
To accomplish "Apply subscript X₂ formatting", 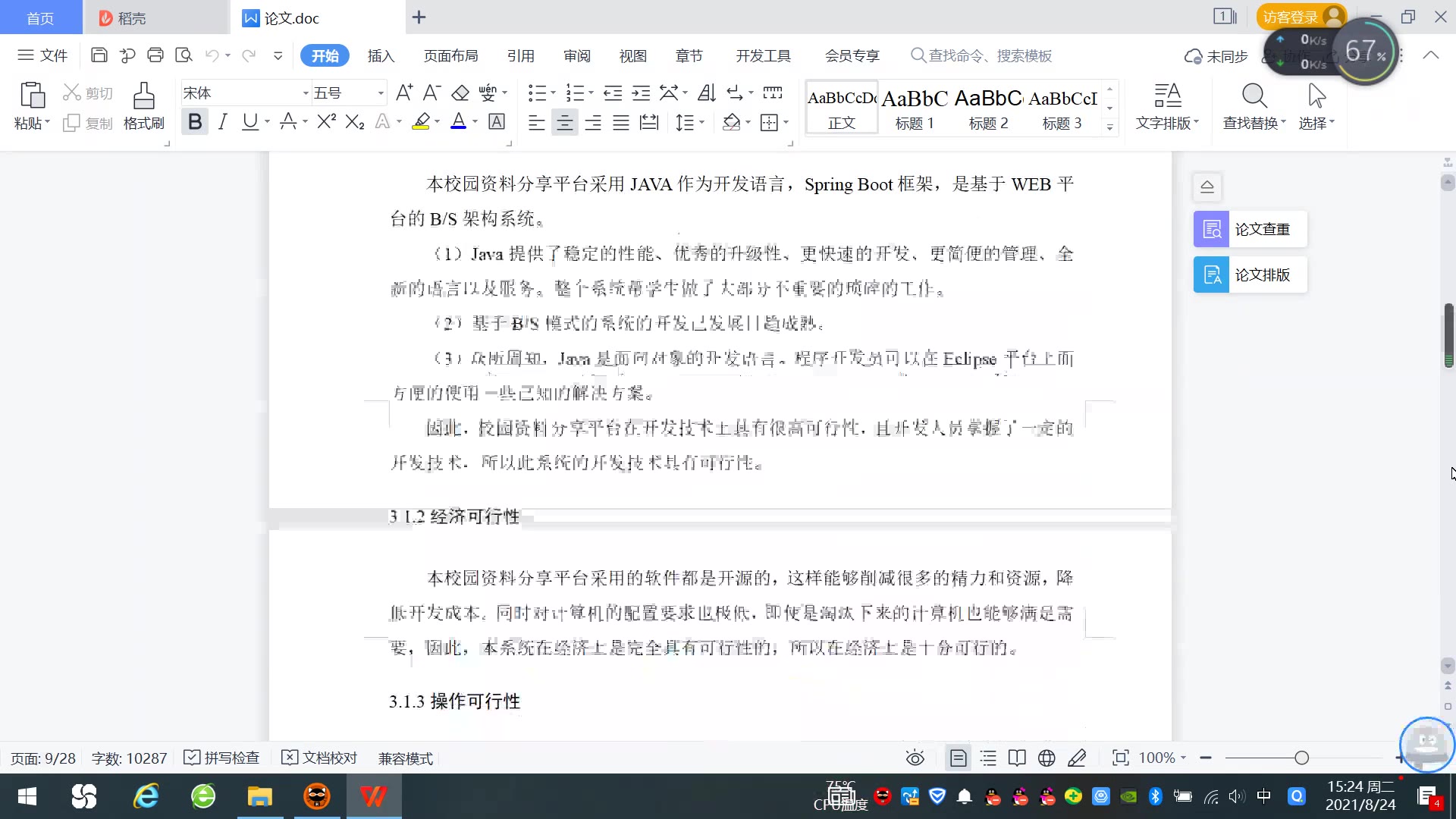I will [355, 121].
